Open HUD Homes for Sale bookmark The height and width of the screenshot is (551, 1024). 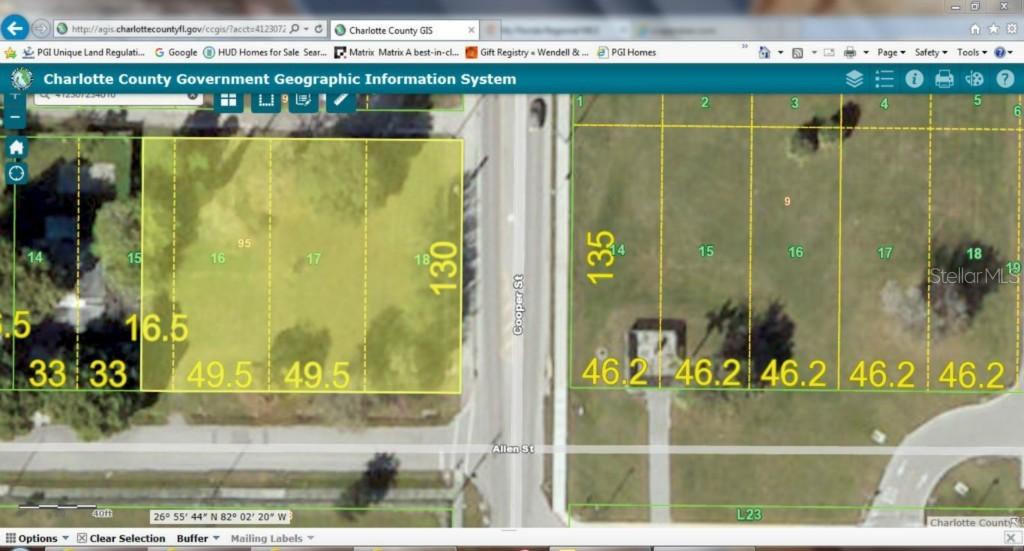pos(265,52)
